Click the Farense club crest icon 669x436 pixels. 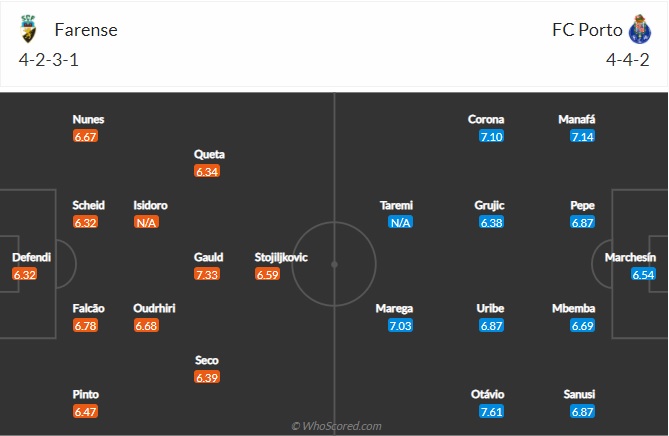point(29,29)
